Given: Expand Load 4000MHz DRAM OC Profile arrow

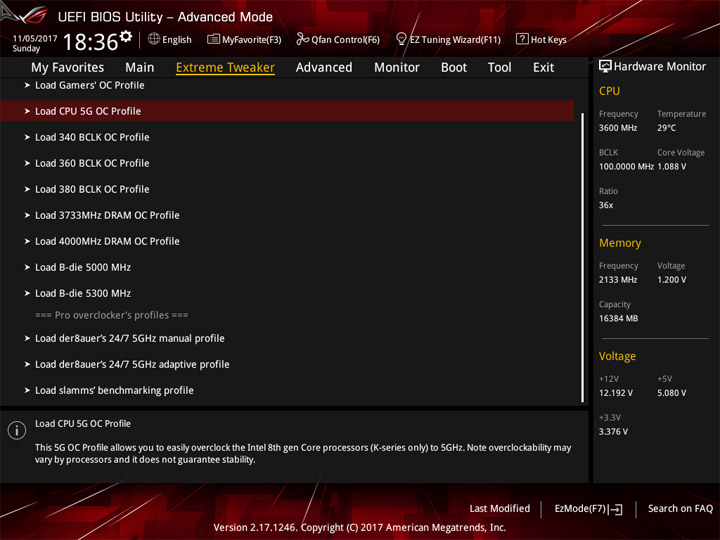Looking at the screenshot, I should (27, 241).
